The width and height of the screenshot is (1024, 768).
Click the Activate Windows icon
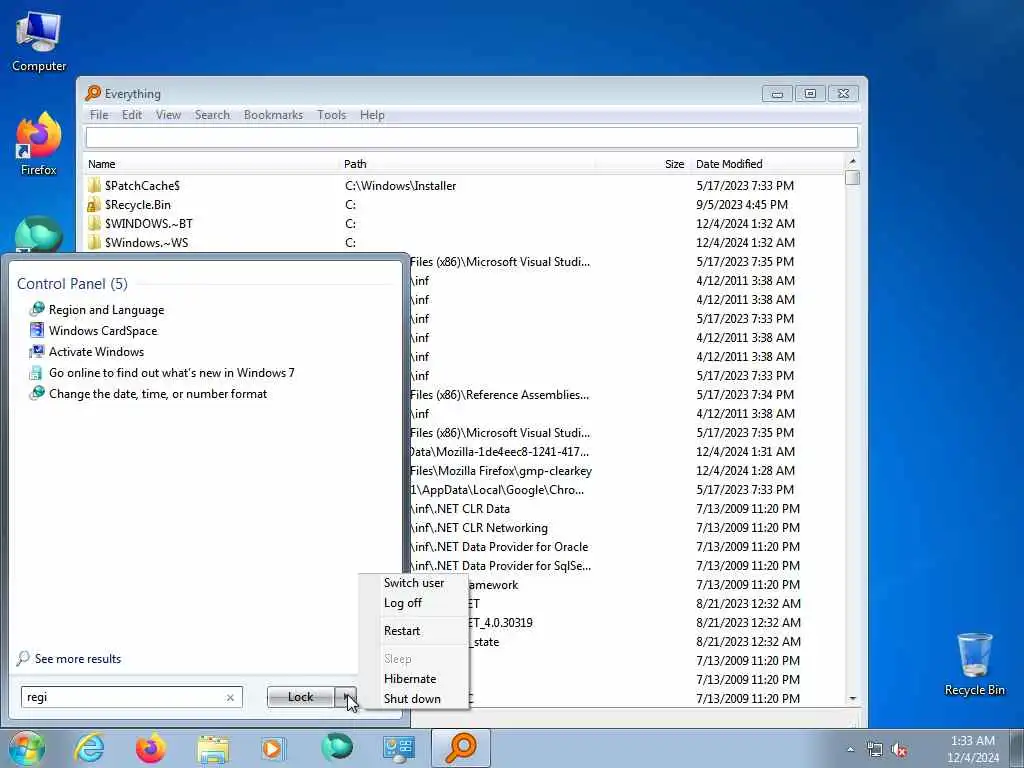coord(37,351)
